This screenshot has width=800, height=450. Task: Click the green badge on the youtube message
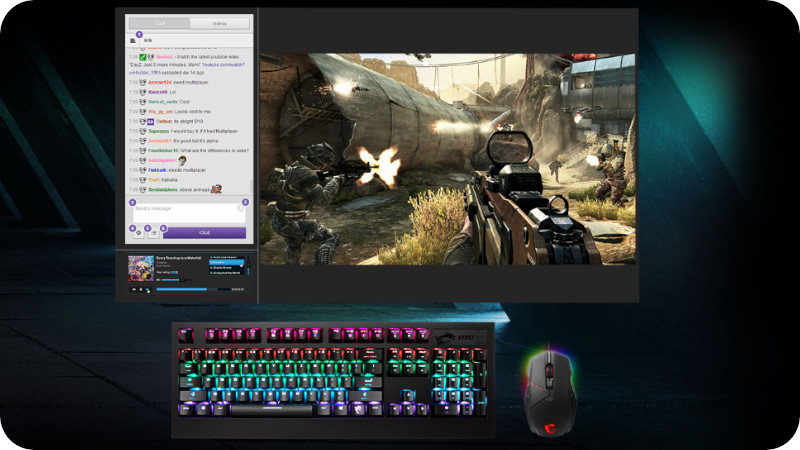[143, 57]
